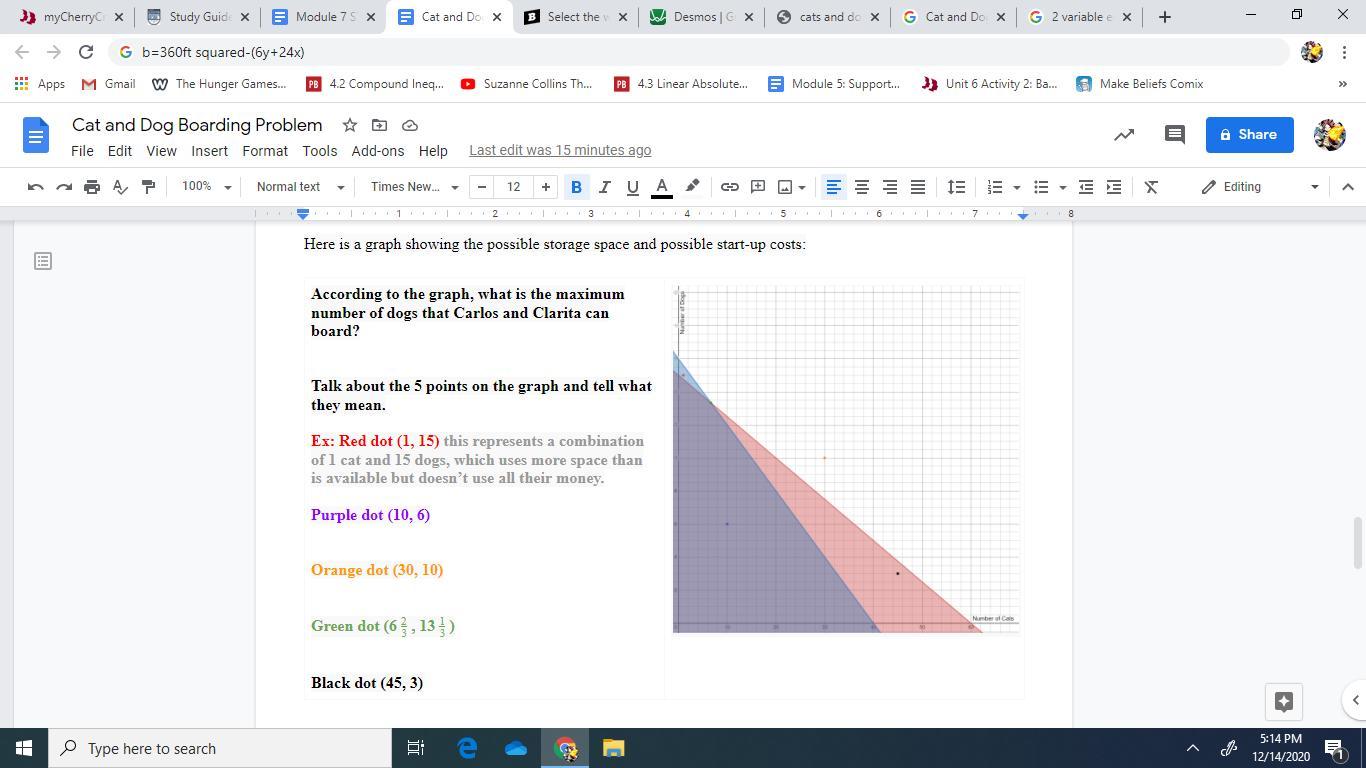Open the Help menu

(433, 151)
